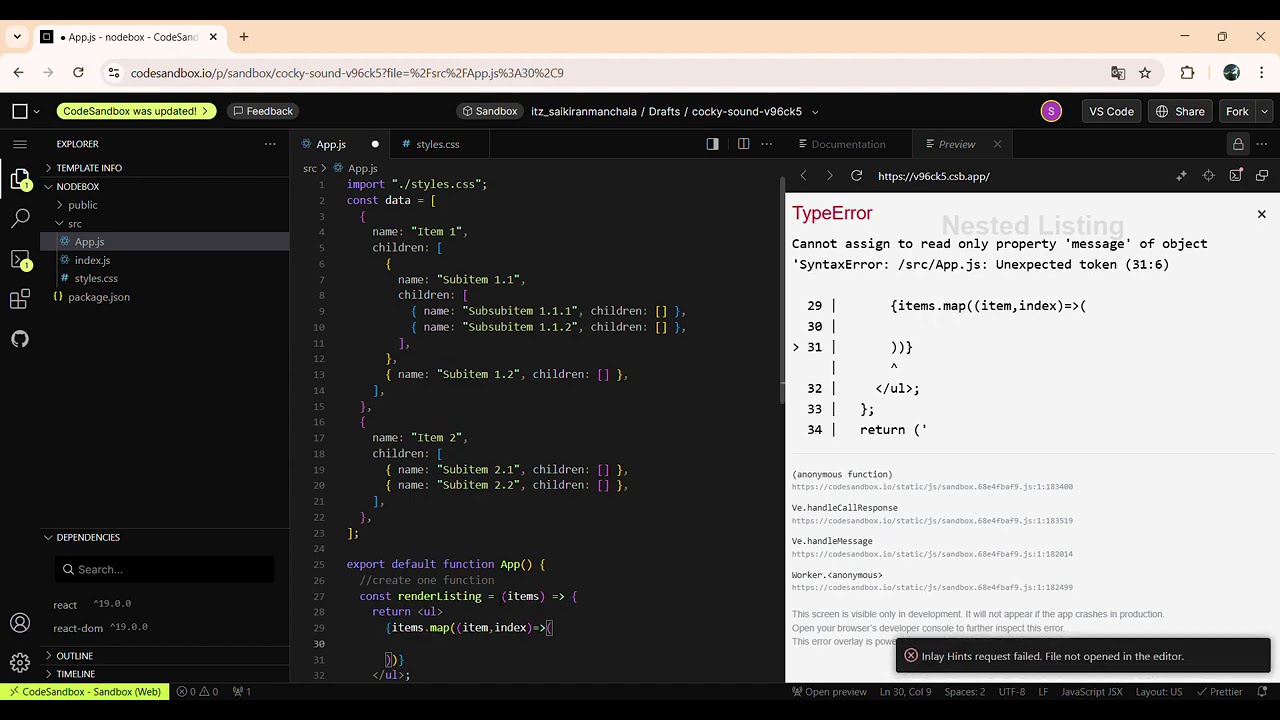Open styles.css in file tree

click(96, 278)
